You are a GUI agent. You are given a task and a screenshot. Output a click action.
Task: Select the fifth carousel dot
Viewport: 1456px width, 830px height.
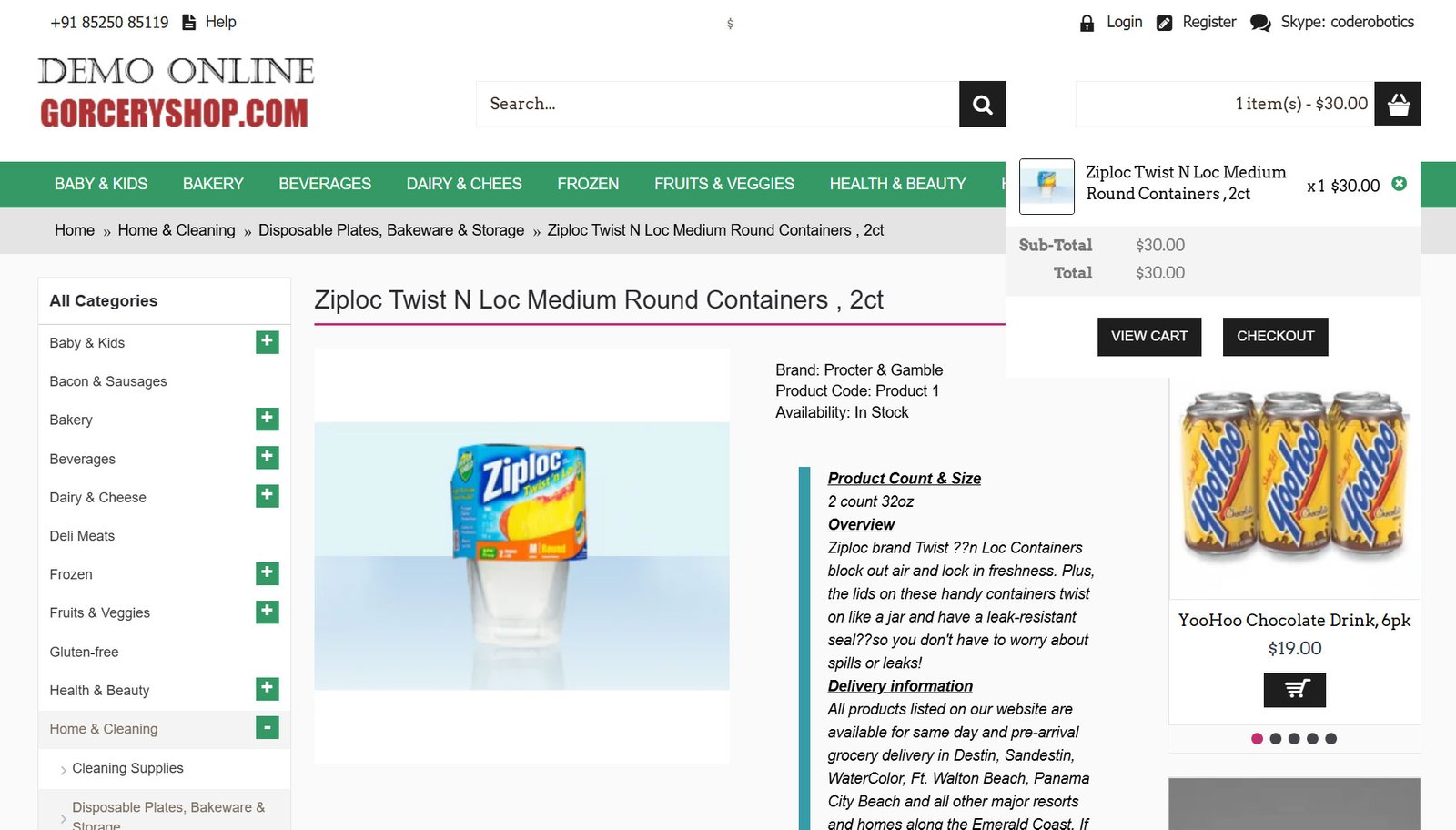tap(1330, 739)
